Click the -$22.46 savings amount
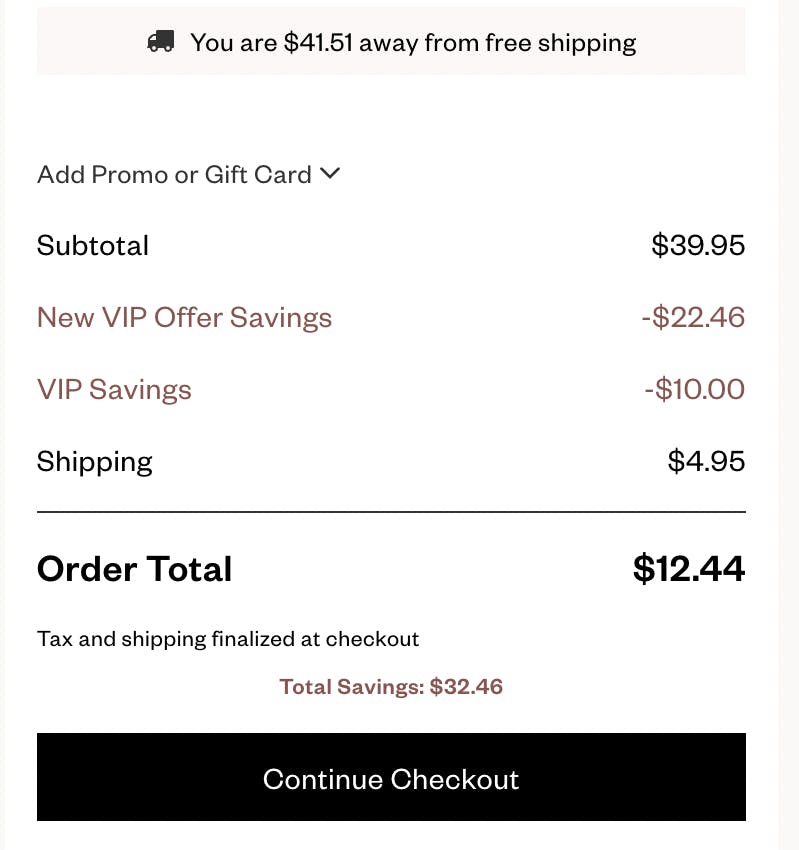The height and width of the screenshot is (850, 799). point(693,318)
